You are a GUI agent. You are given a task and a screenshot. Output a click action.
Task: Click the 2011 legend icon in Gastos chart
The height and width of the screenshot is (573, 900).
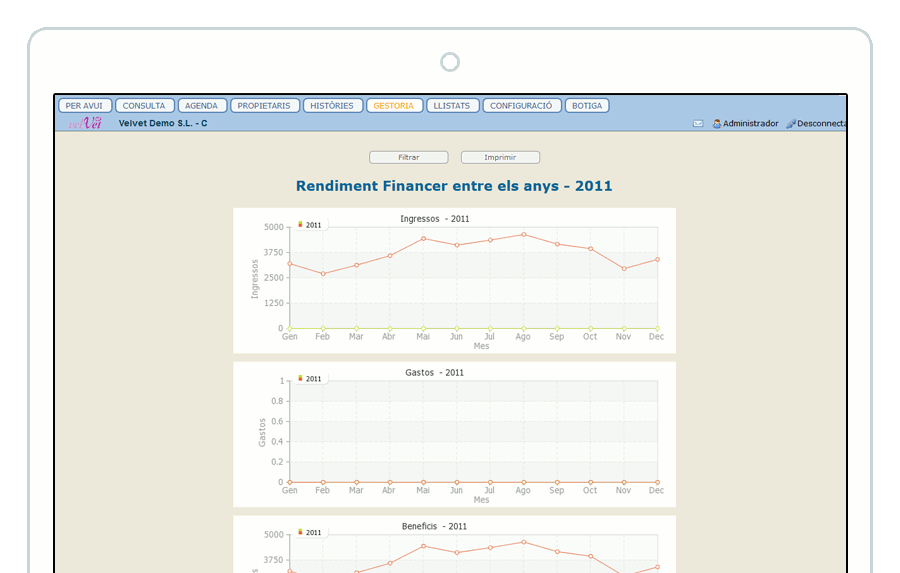(x=300, y=379)
